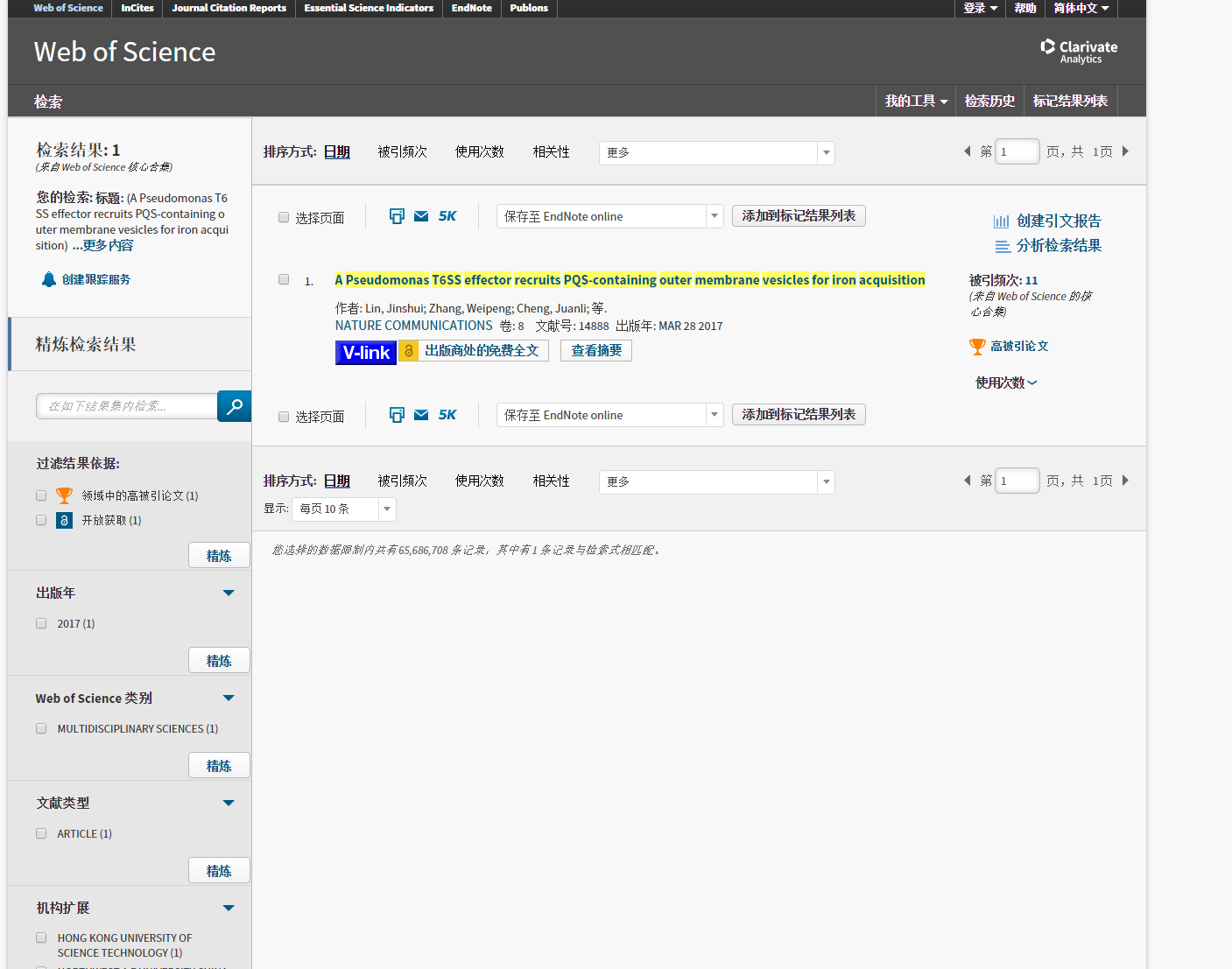
Task: Click the search within results input field
Action: point(127,406)
